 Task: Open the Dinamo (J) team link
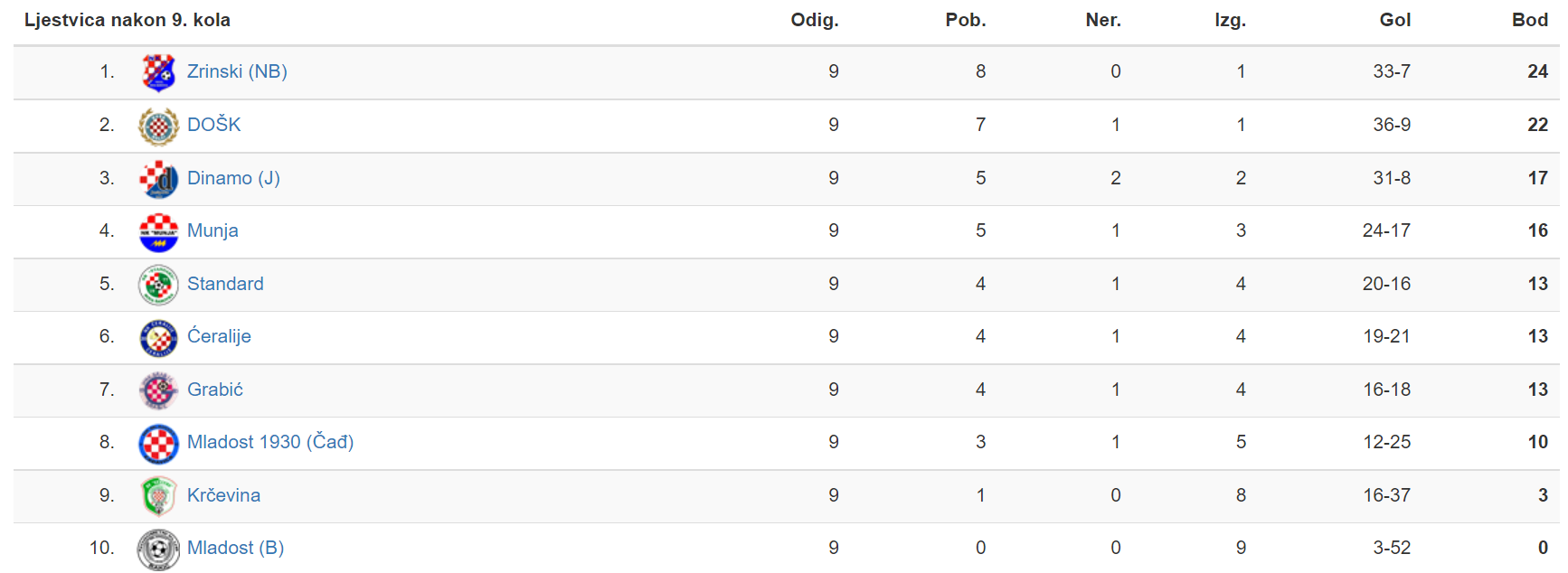point(233,178)
